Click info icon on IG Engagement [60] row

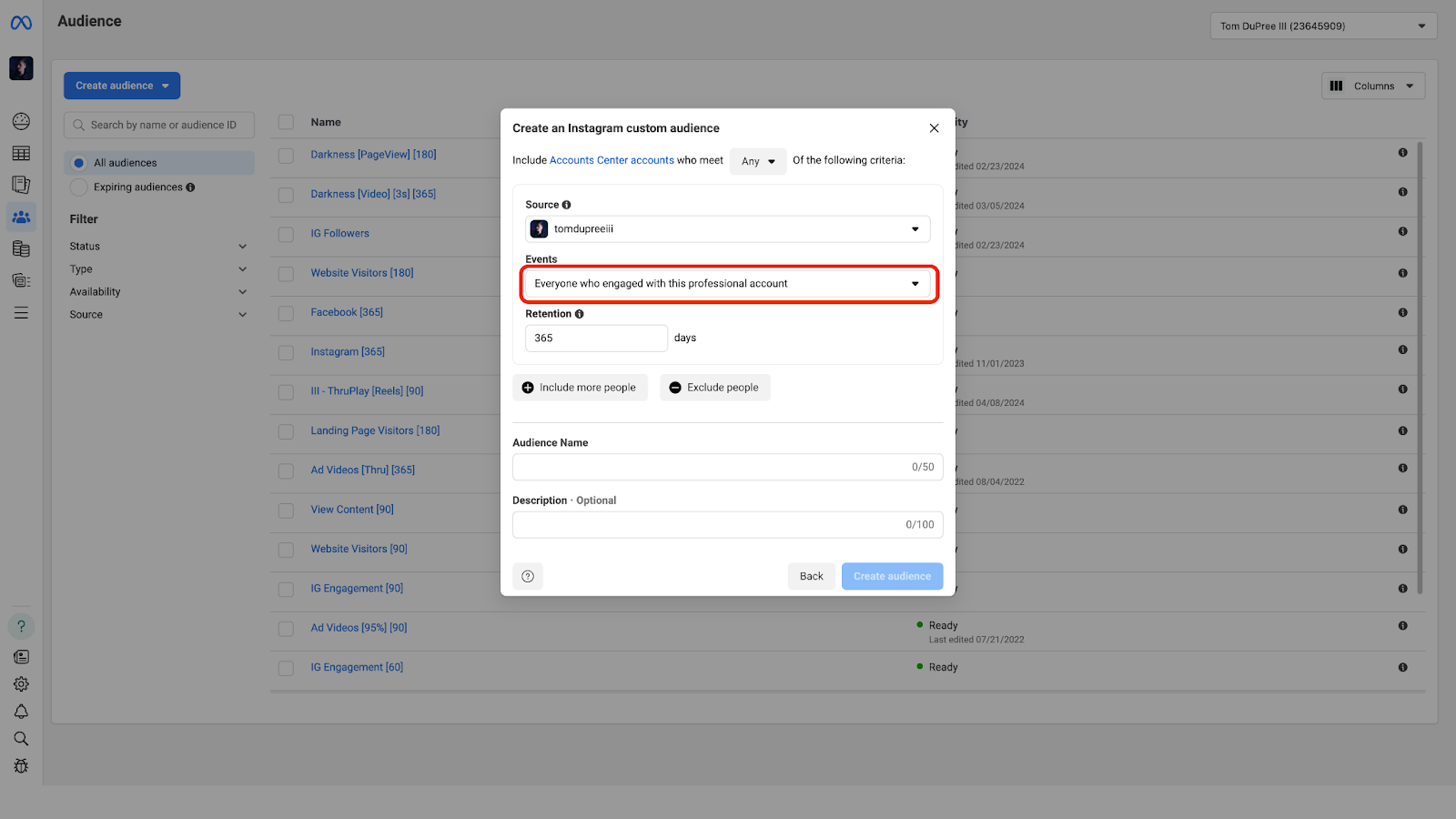click(x=1402, y=667)
